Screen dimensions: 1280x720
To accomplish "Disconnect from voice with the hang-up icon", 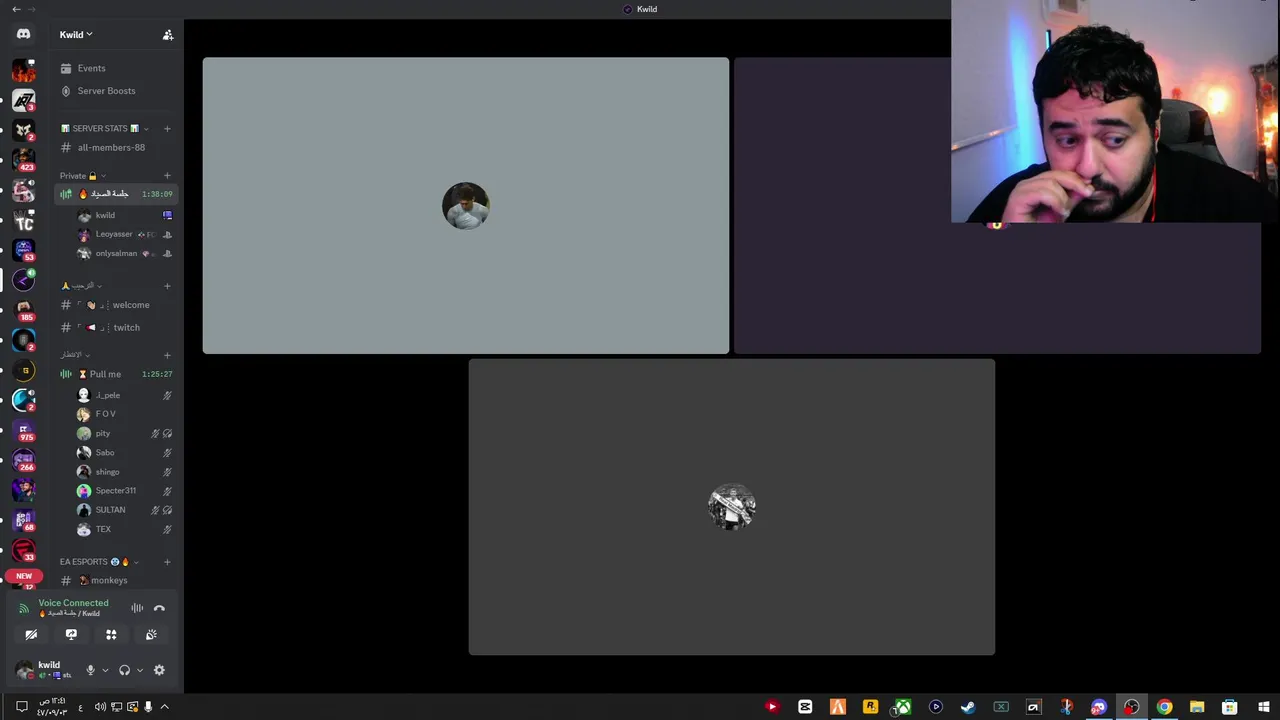I will pos(159,608).
